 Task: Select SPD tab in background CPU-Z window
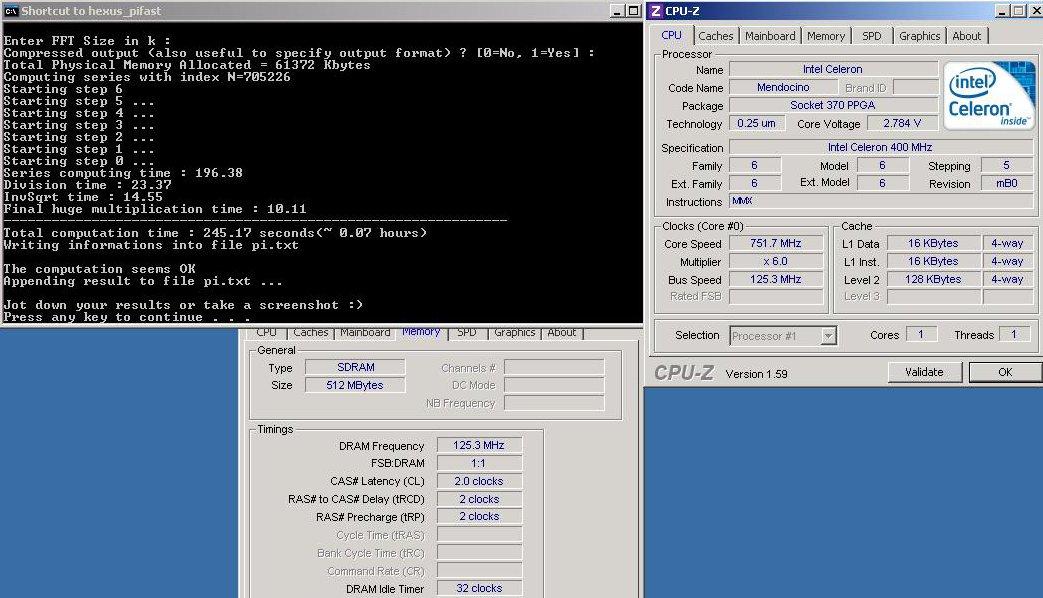[x=466, y=333]
